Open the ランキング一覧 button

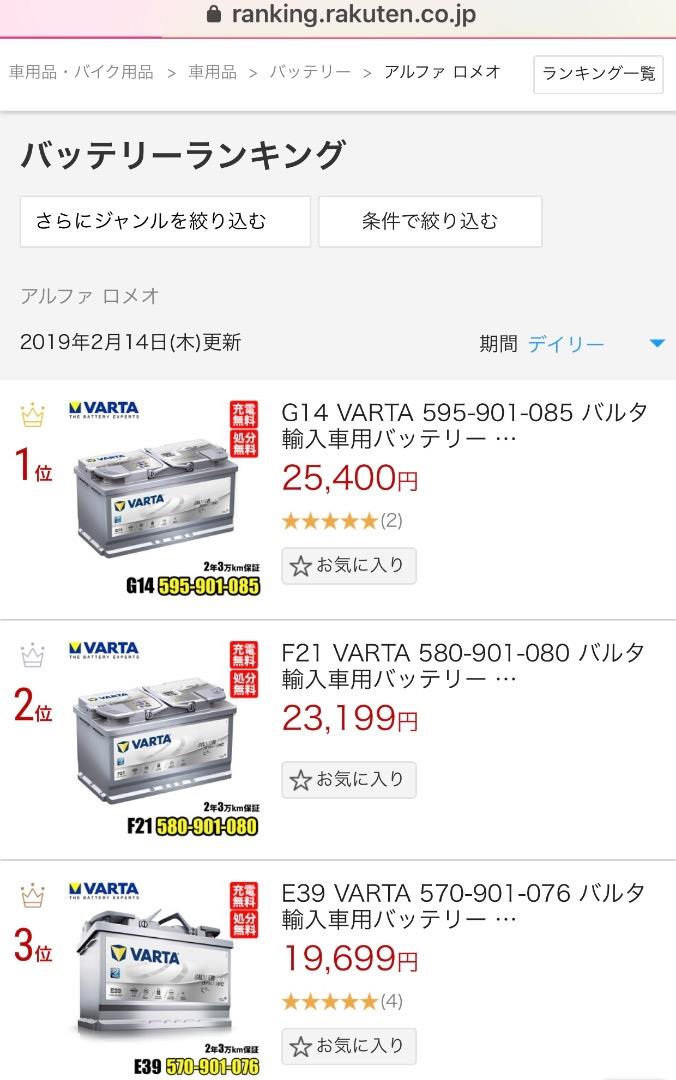pyautogui.click(x=598, y=74)
